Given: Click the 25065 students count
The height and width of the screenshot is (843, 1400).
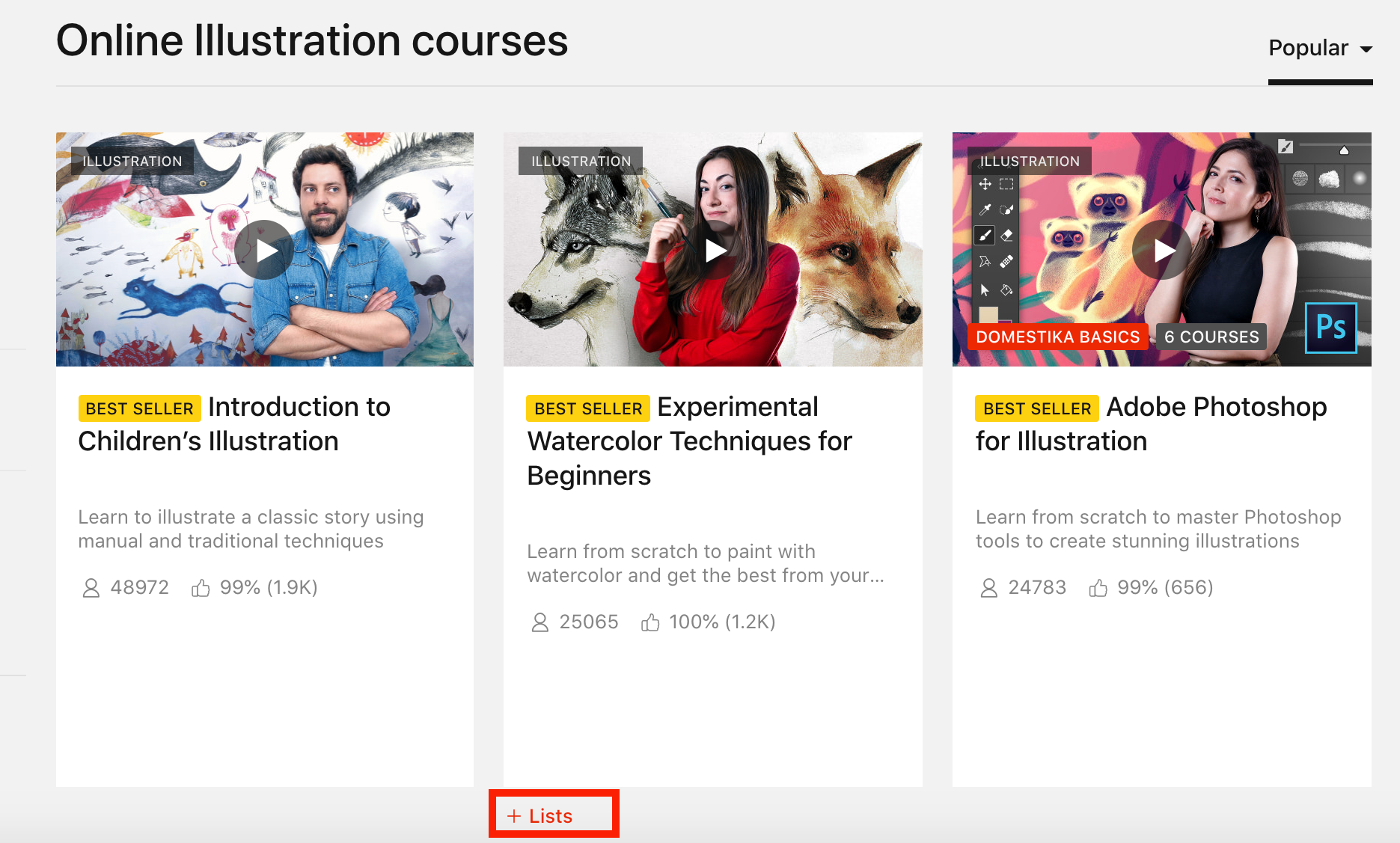Looking at the screenshot, I should (589, 622).
